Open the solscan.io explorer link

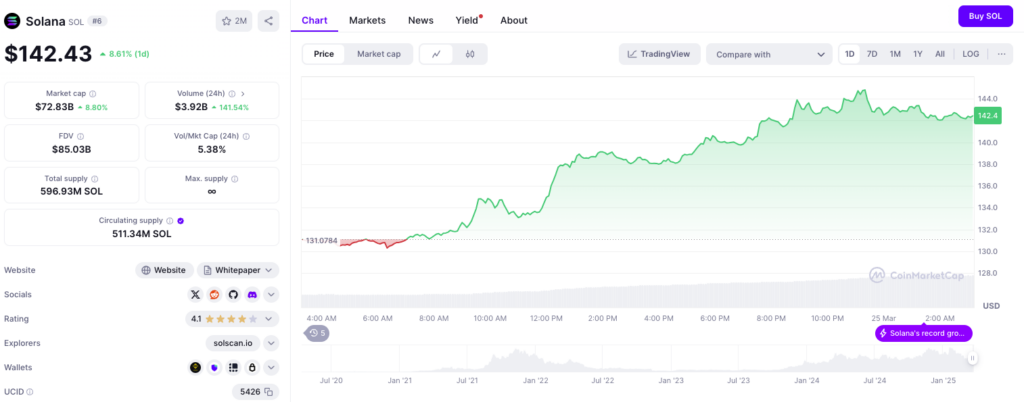click(x=233, y=343)
